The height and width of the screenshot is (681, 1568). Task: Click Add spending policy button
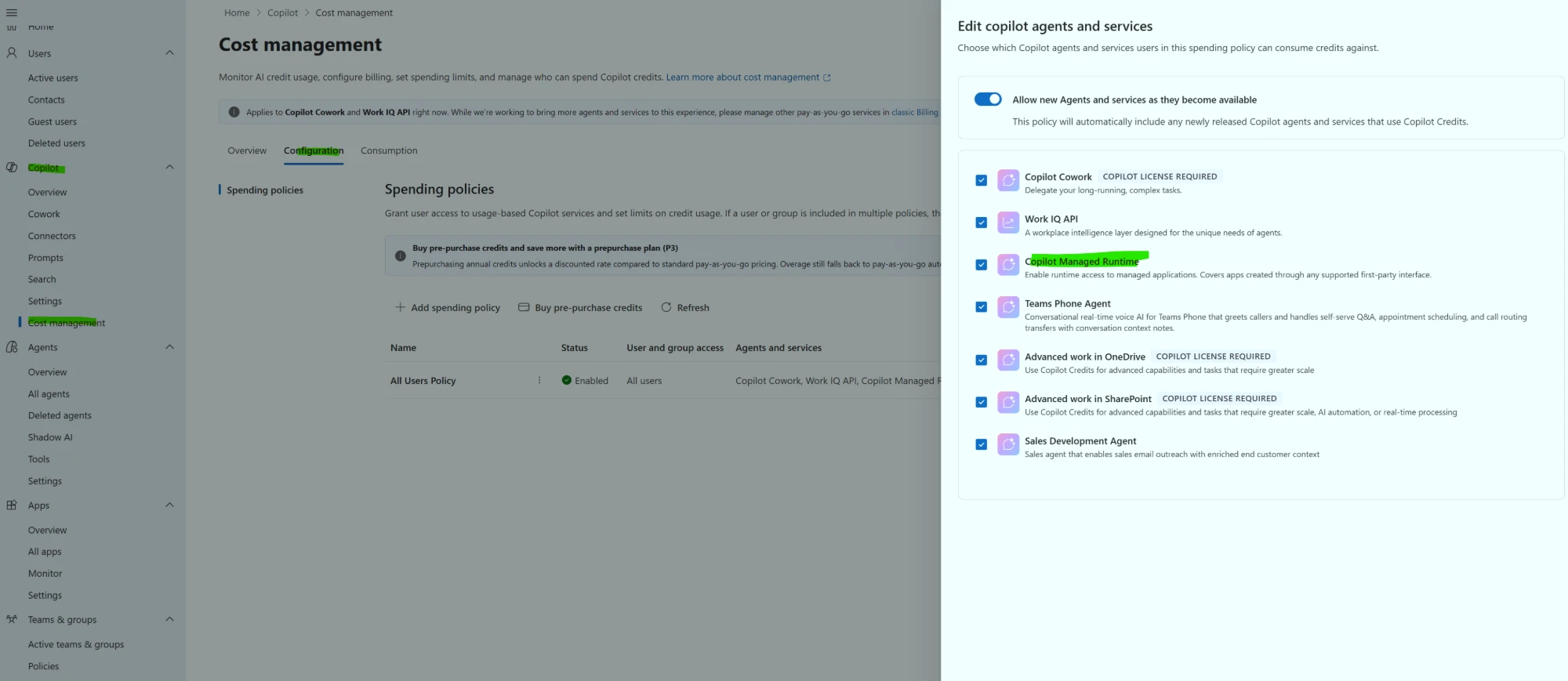point(447,308)
